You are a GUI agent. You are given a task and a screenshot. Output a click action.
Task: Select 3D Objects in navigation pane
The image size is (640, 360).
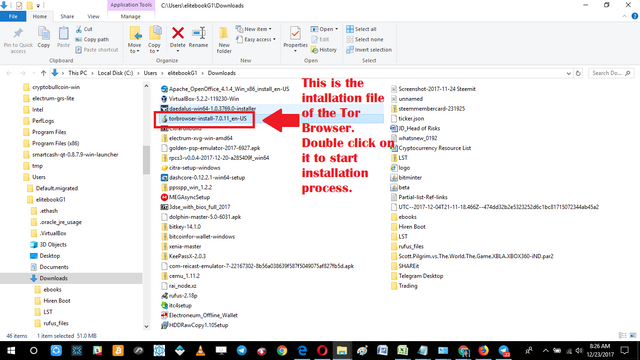pyautogui.click(x=53, y=244)
